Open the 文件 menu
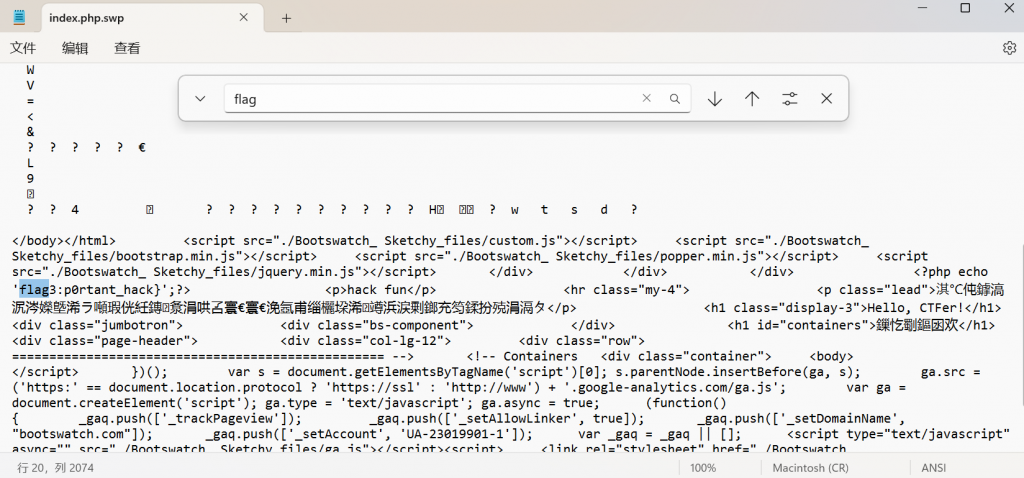 [23, 48]
